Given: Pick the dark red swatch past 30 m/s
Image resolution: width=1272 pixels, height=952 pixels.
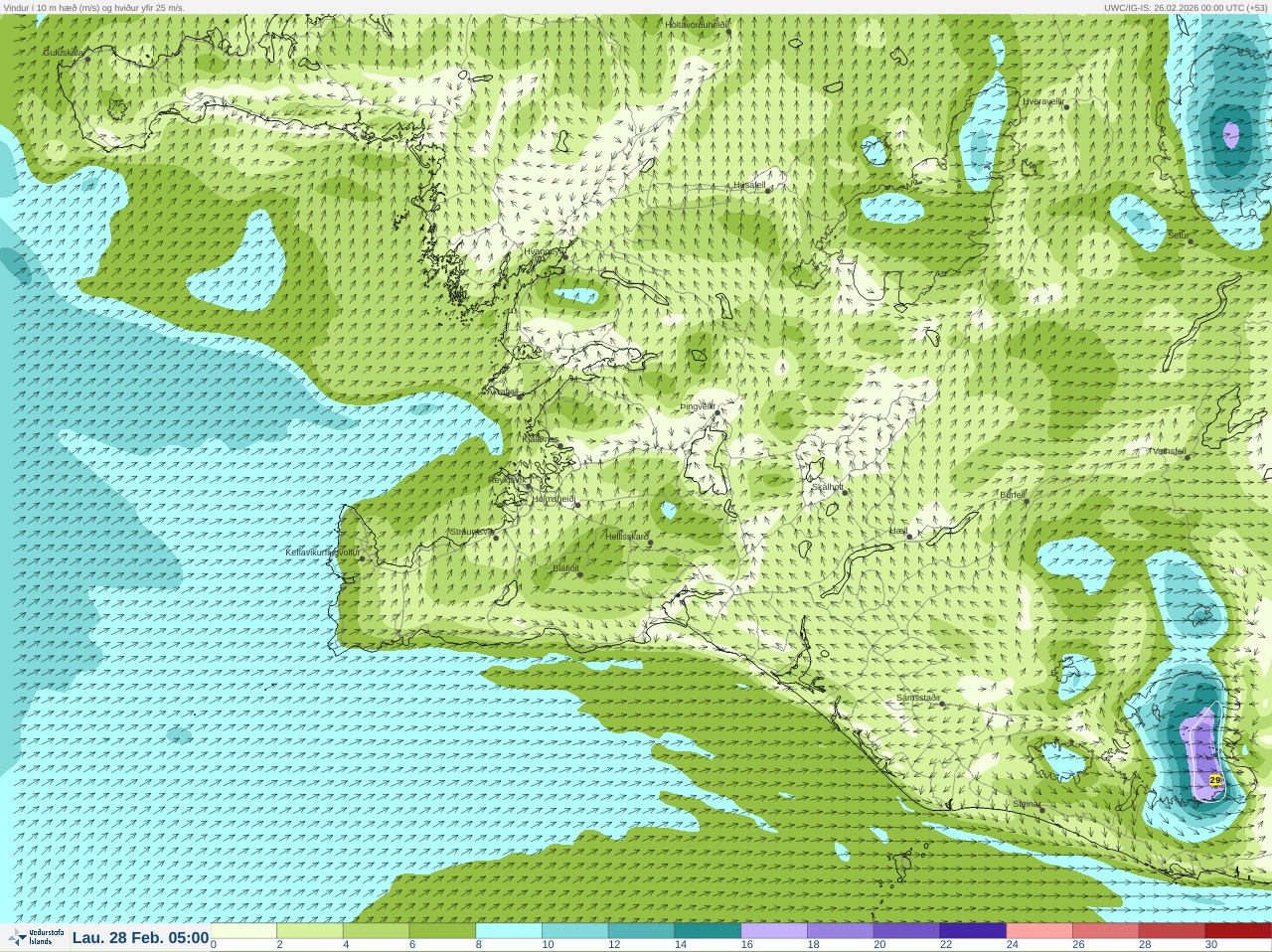Looking at the screenshot, I should coord(1238,931).
